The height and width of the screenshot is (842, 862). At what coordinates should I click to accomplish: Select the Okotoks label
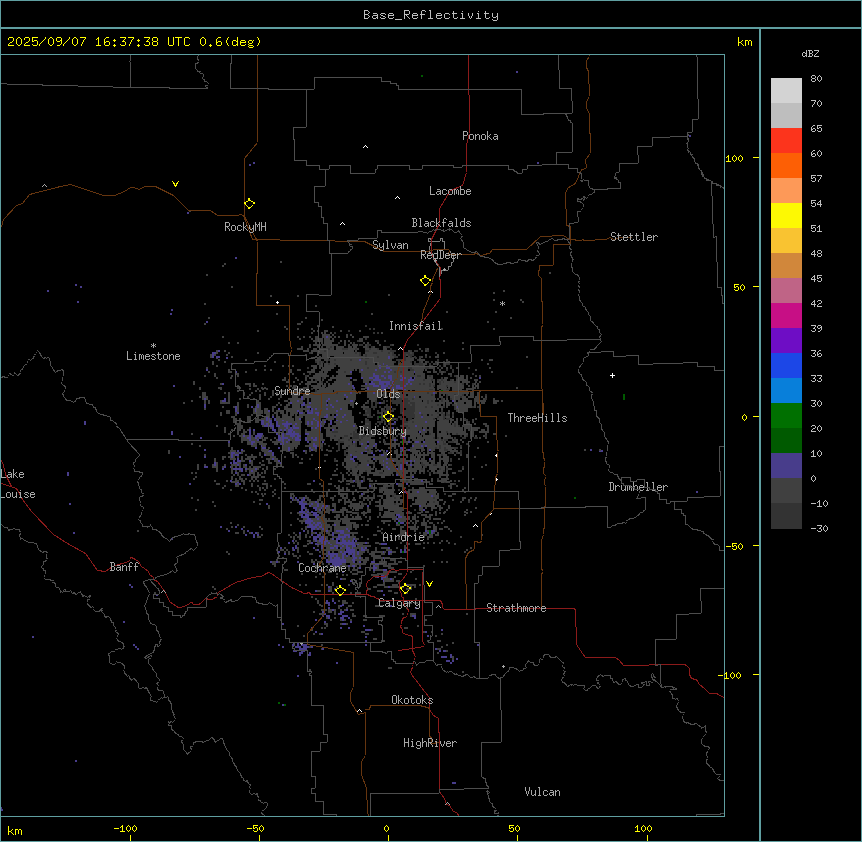[x=412, y=700]
